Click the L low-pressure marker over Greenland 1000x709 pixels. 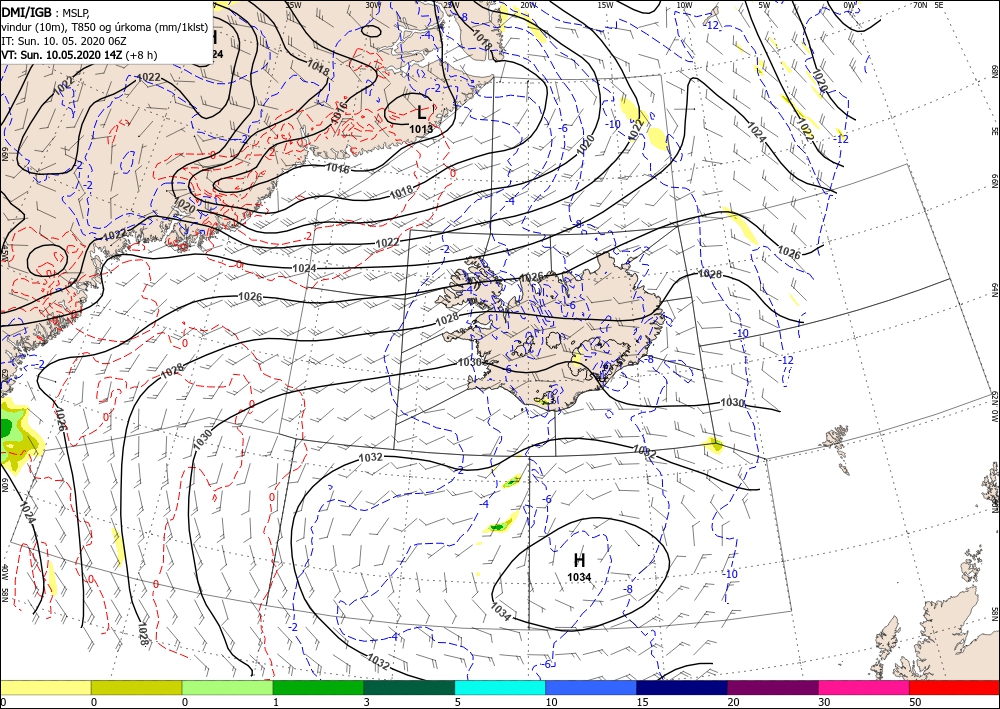pyautogui.click(x=422, y=113)
